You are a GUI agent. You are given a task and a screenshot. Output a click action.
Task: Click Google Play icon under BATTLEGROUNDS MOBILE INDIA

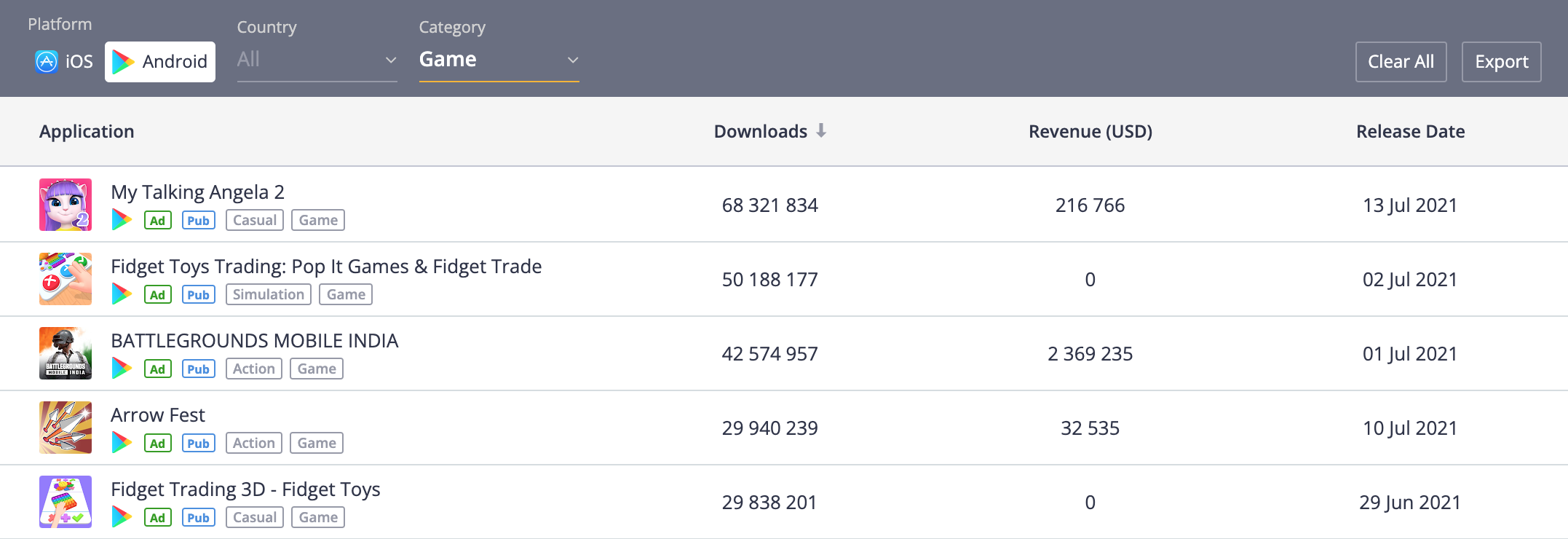(x=122, y=368)
